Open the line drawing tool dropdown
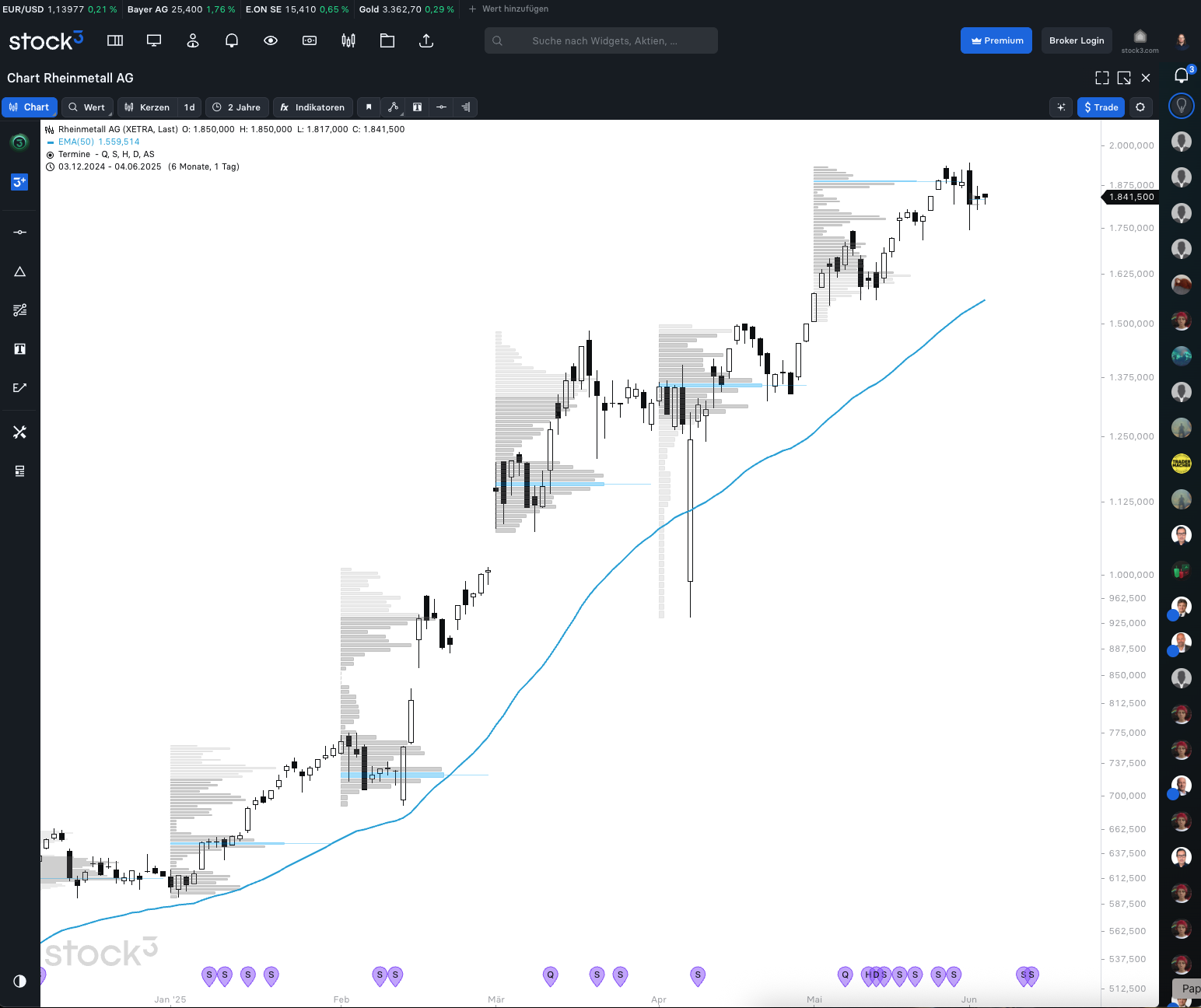The image size is (1201, 1008). pos(394,107)
